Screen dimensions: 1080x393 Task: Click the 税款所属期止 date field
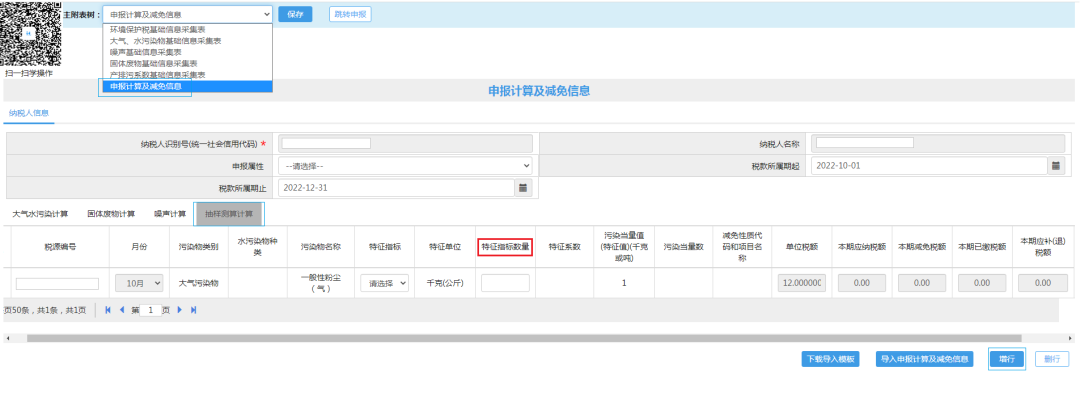click(x=397, y=187)
